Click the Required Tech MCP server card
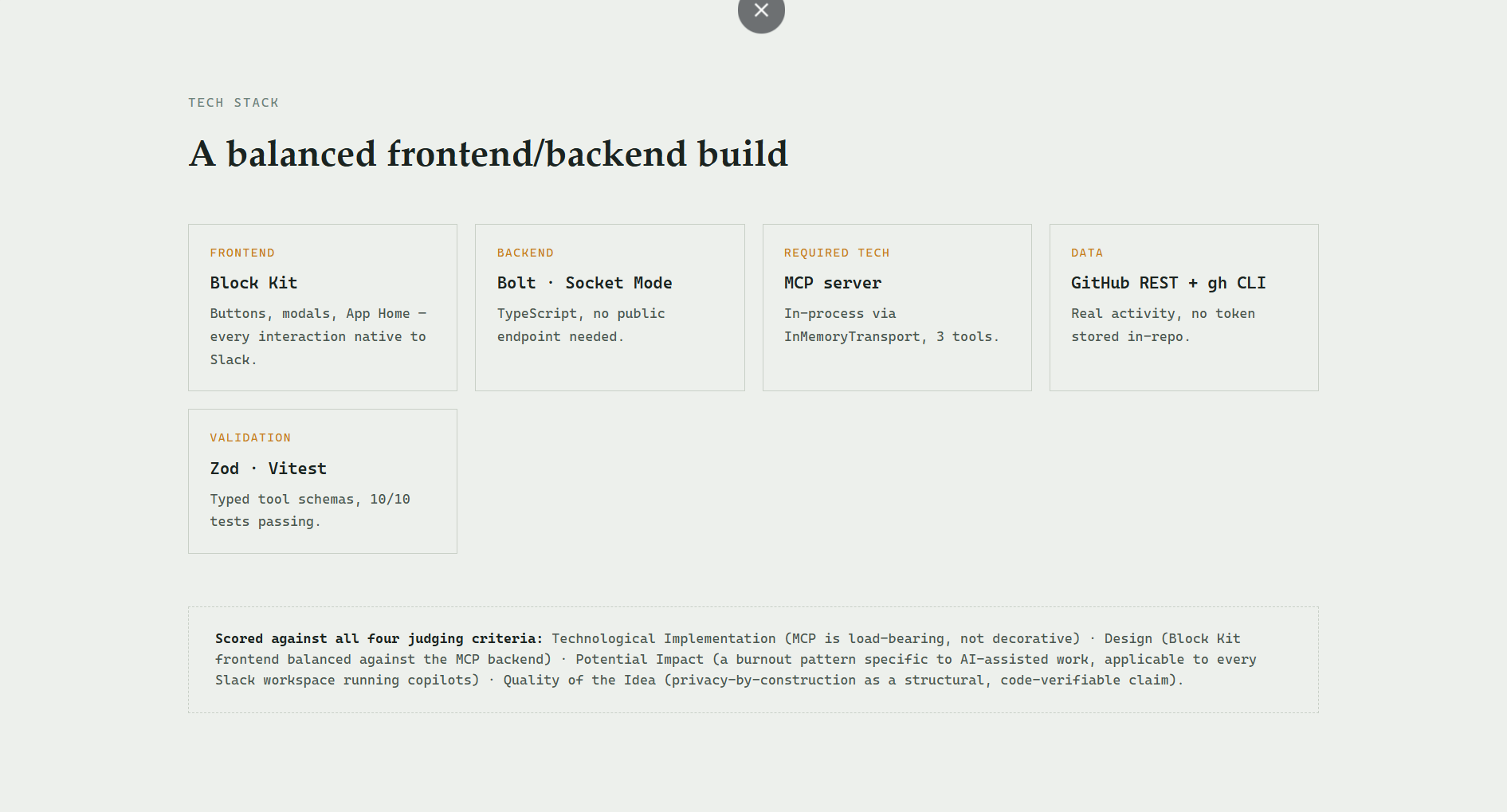1507x812 pixels. point(897,308)
